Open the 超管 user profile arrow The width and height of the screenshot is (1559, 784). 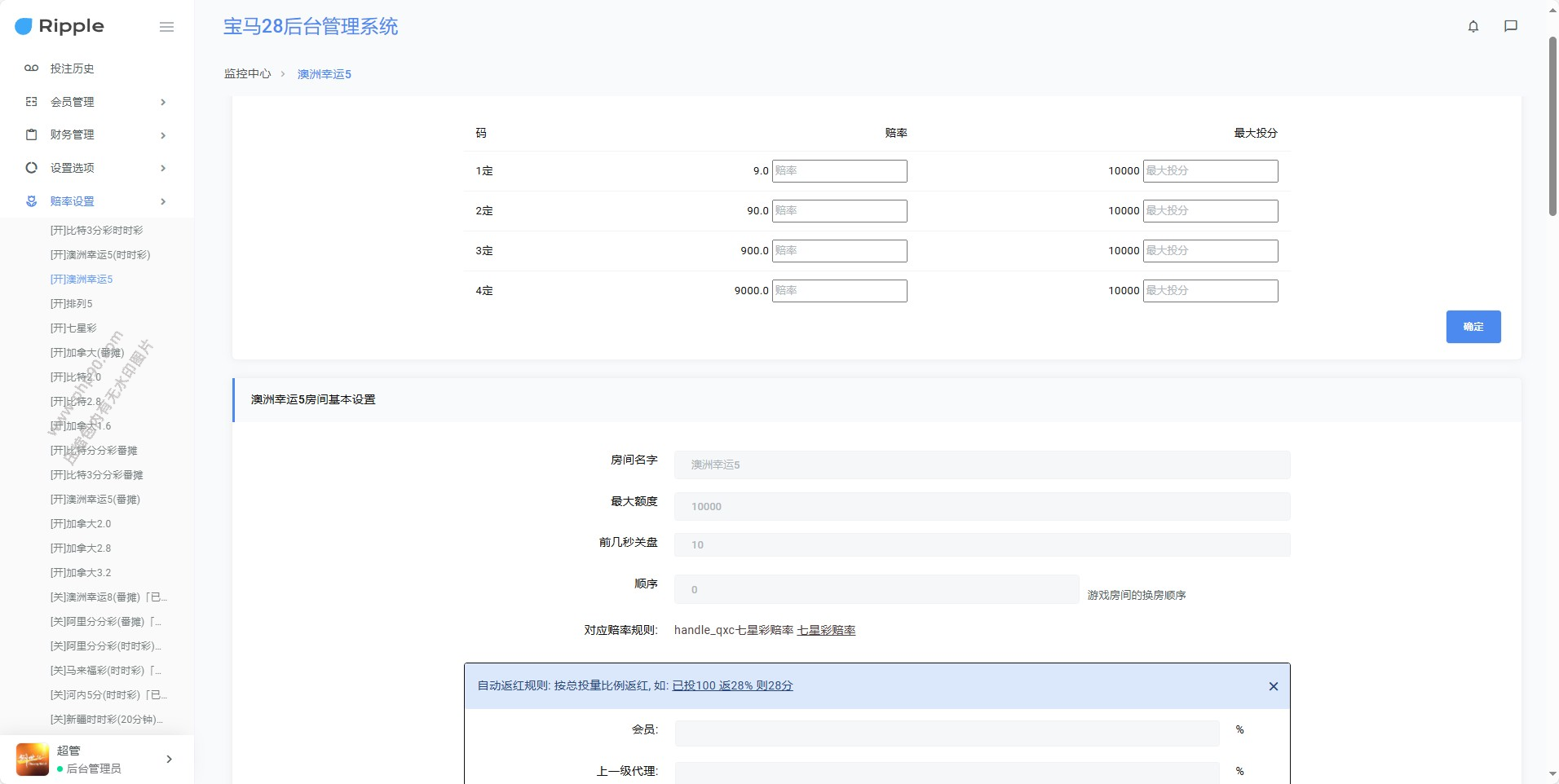tap(169, 759)
